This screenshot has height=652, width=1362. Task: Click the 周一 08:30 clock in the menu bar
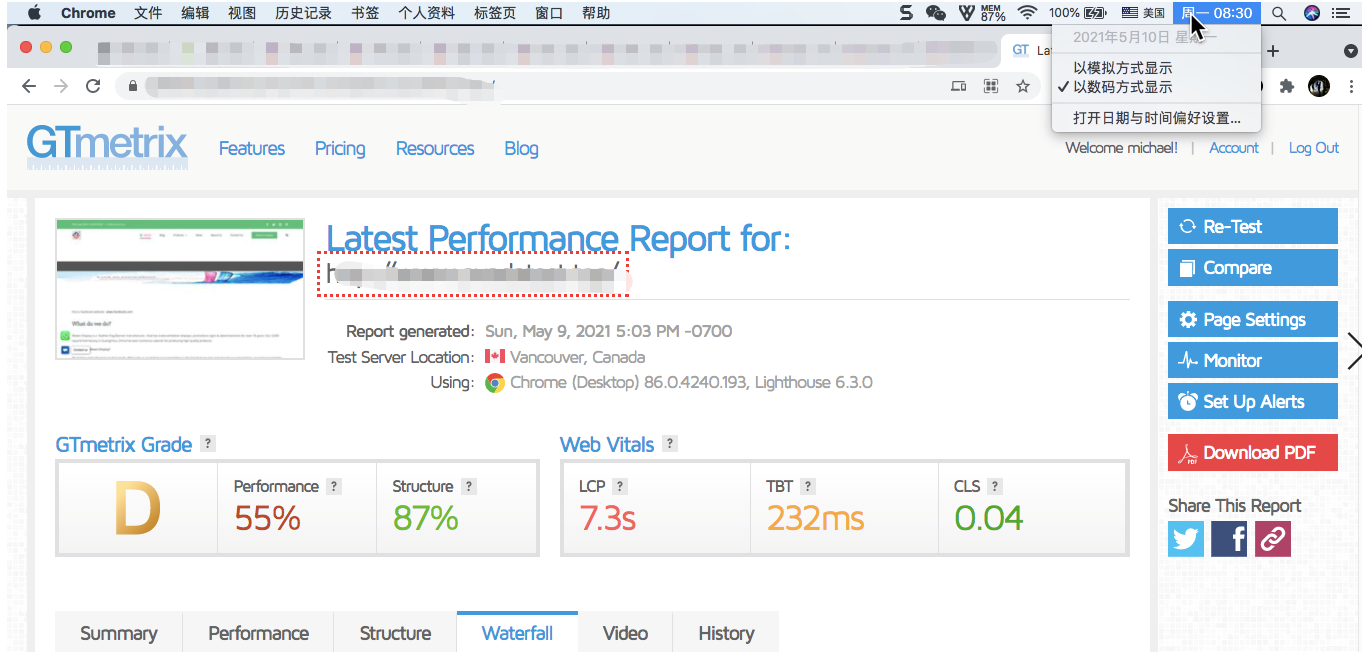(x=1216, y=13)
